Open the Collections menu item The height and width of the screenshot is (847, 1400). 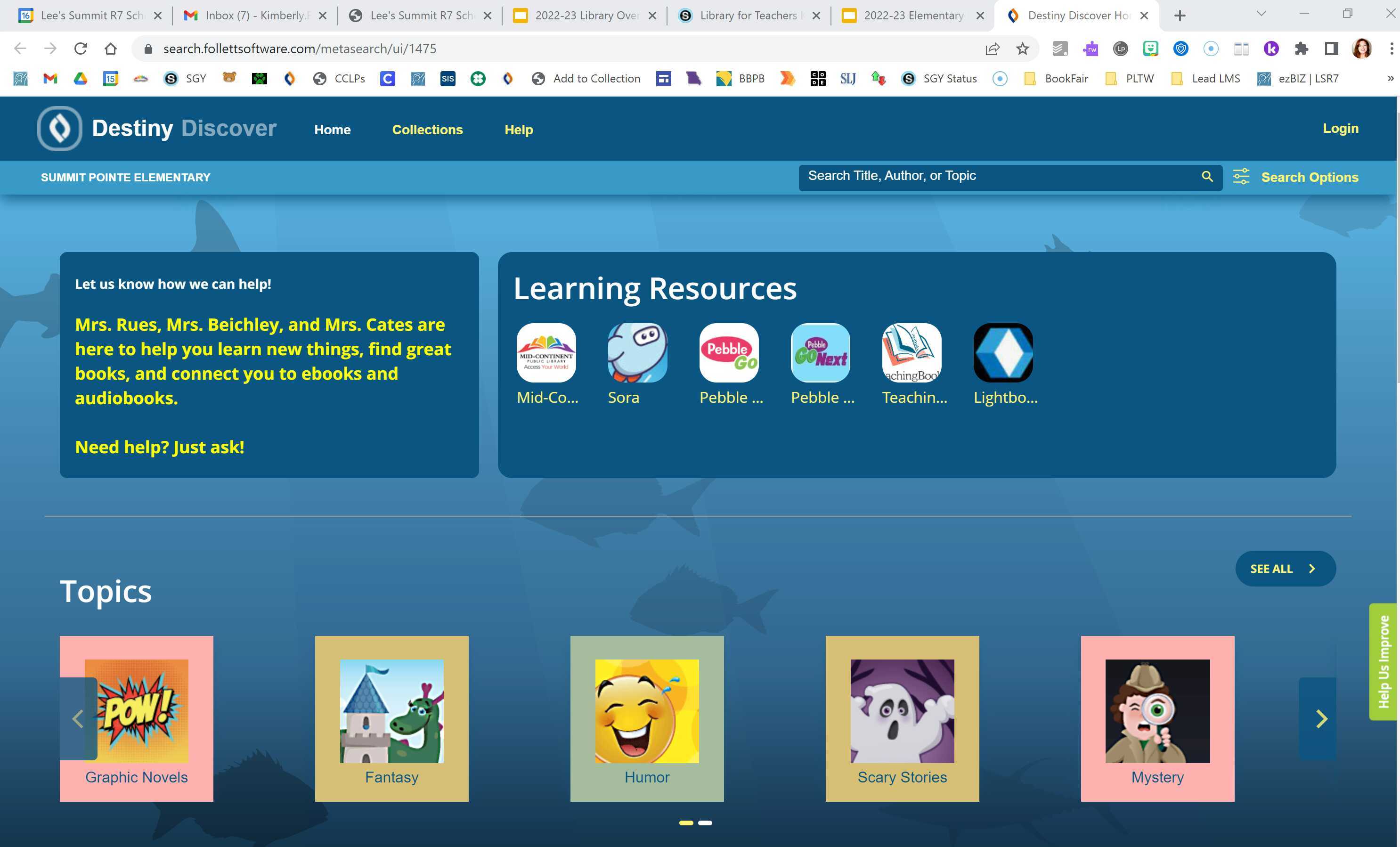[x=427, y=130]
